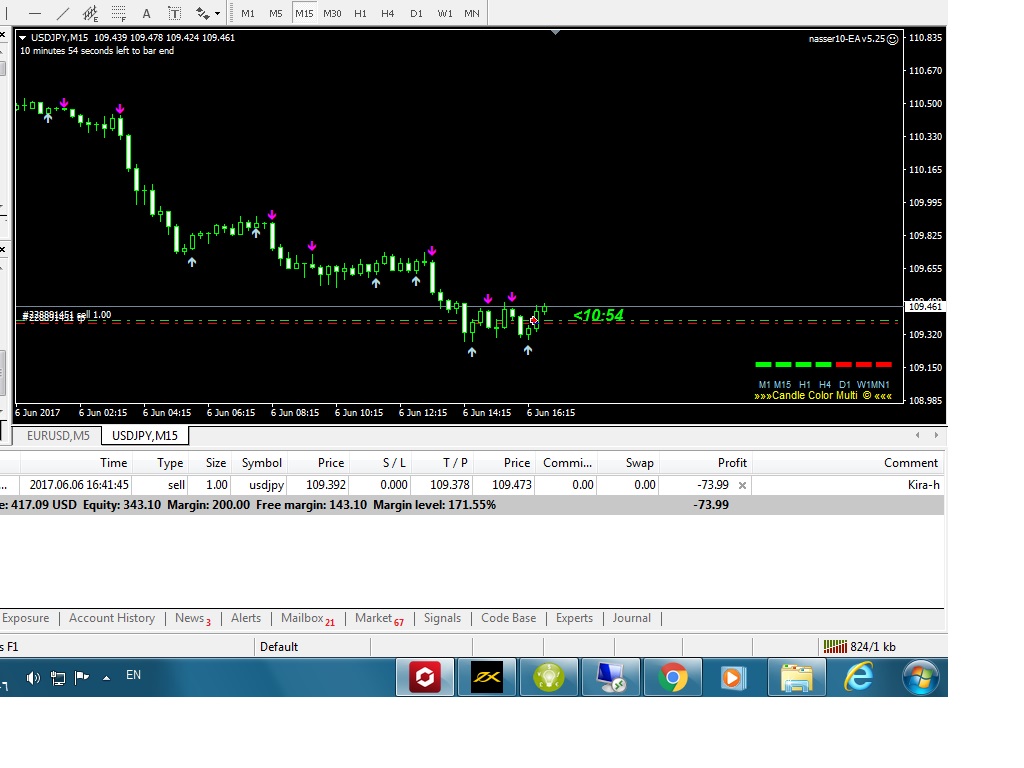This screenshot has width=1024, height=768.
Task: Select the equidistant channel tool
Action: [x=90, y=13]
